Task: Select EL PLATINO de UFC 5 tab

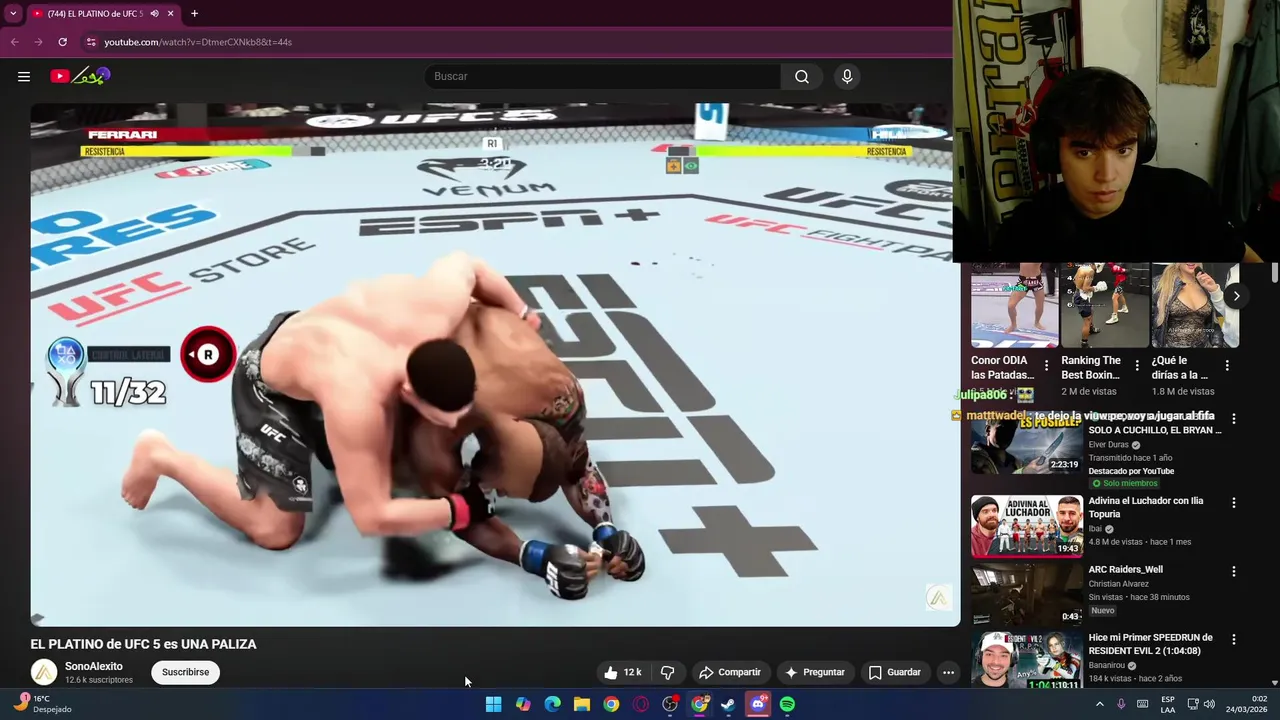Action: click(95, 13)
